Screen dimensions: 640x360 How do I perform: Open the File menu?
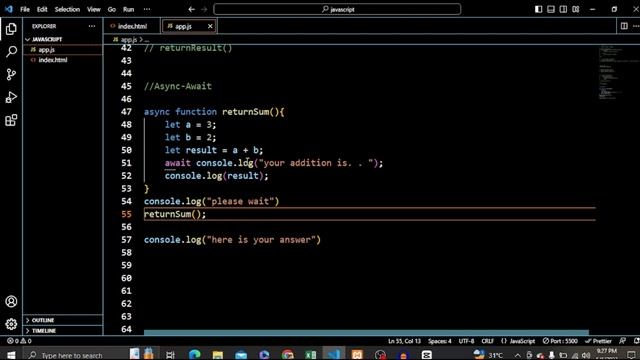(25, 9)
